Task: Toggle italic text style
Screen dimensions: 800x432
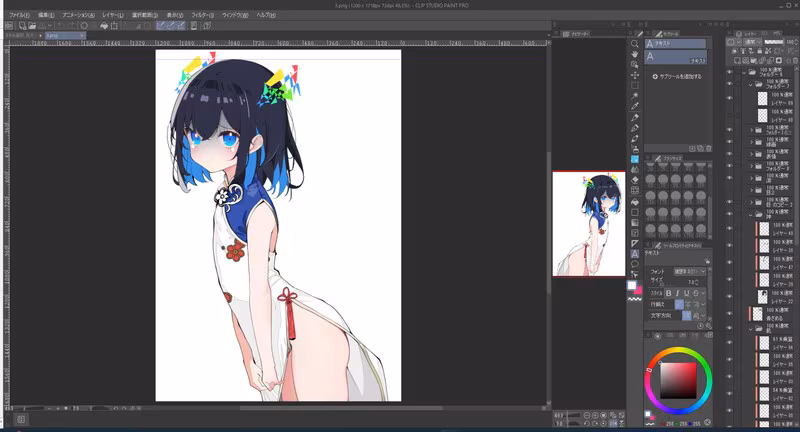Action: [679, 293]
